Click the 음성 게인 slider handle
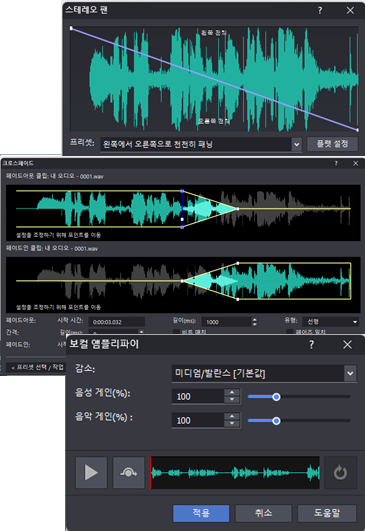The height and width of the screenshot is (531, 365). (276, 397)
